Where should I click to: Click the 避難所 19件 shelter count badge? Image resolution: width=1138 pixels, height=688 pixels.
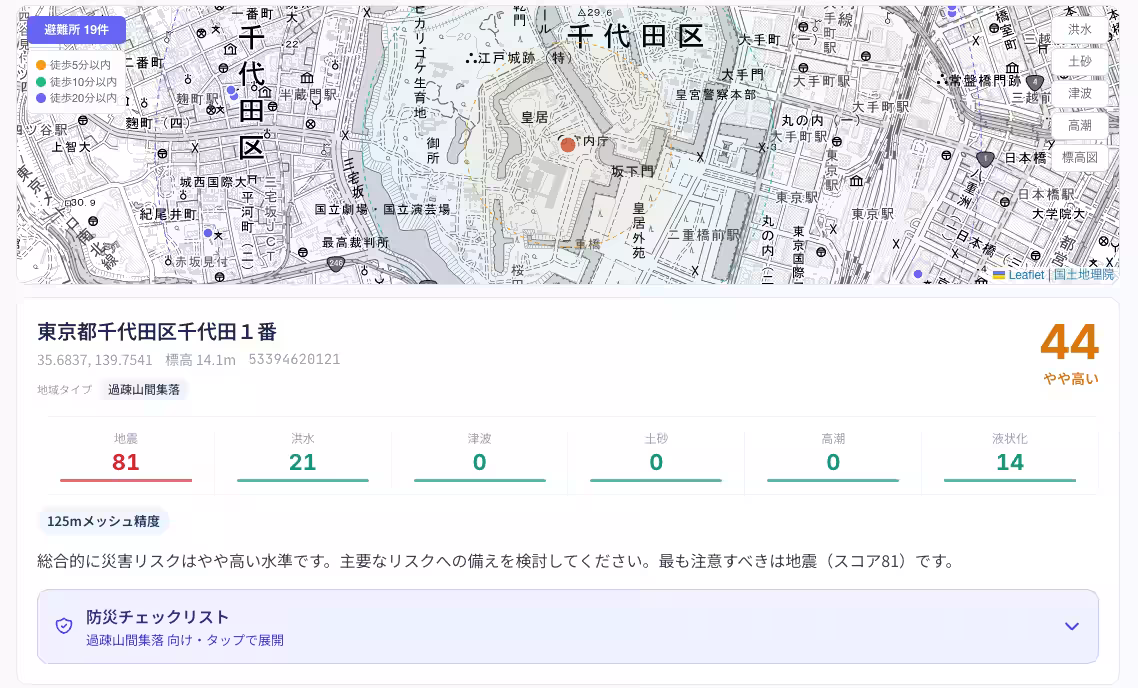click(76, 30)
